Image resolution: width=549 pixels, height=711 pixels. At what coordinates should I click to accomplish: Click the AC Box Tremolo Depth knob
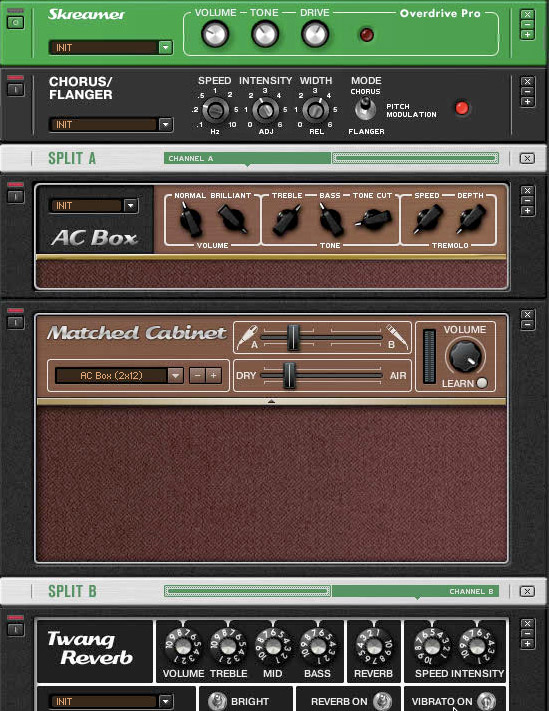(x=471, y=219)
